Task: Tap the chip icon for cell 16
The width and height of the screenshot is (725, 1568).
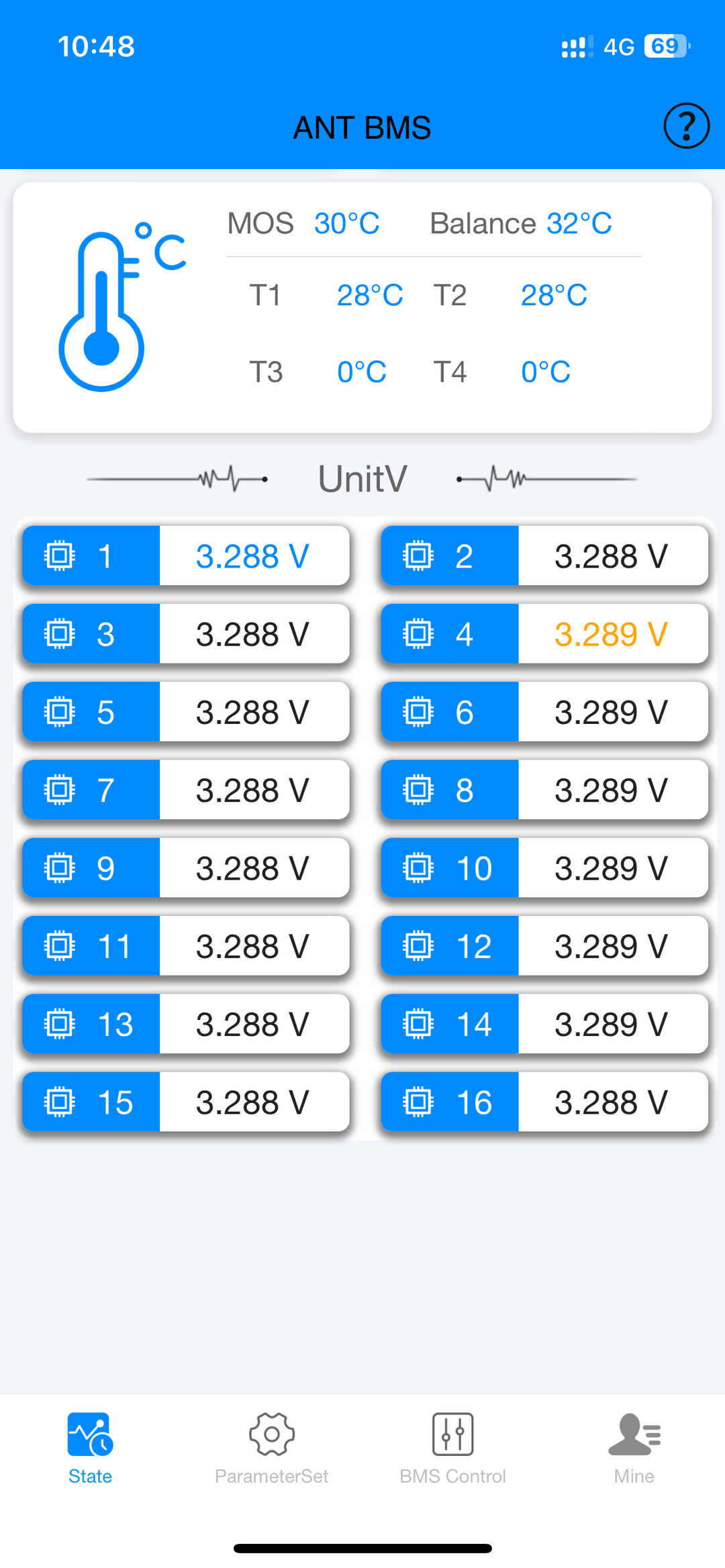Action: 418,1102
